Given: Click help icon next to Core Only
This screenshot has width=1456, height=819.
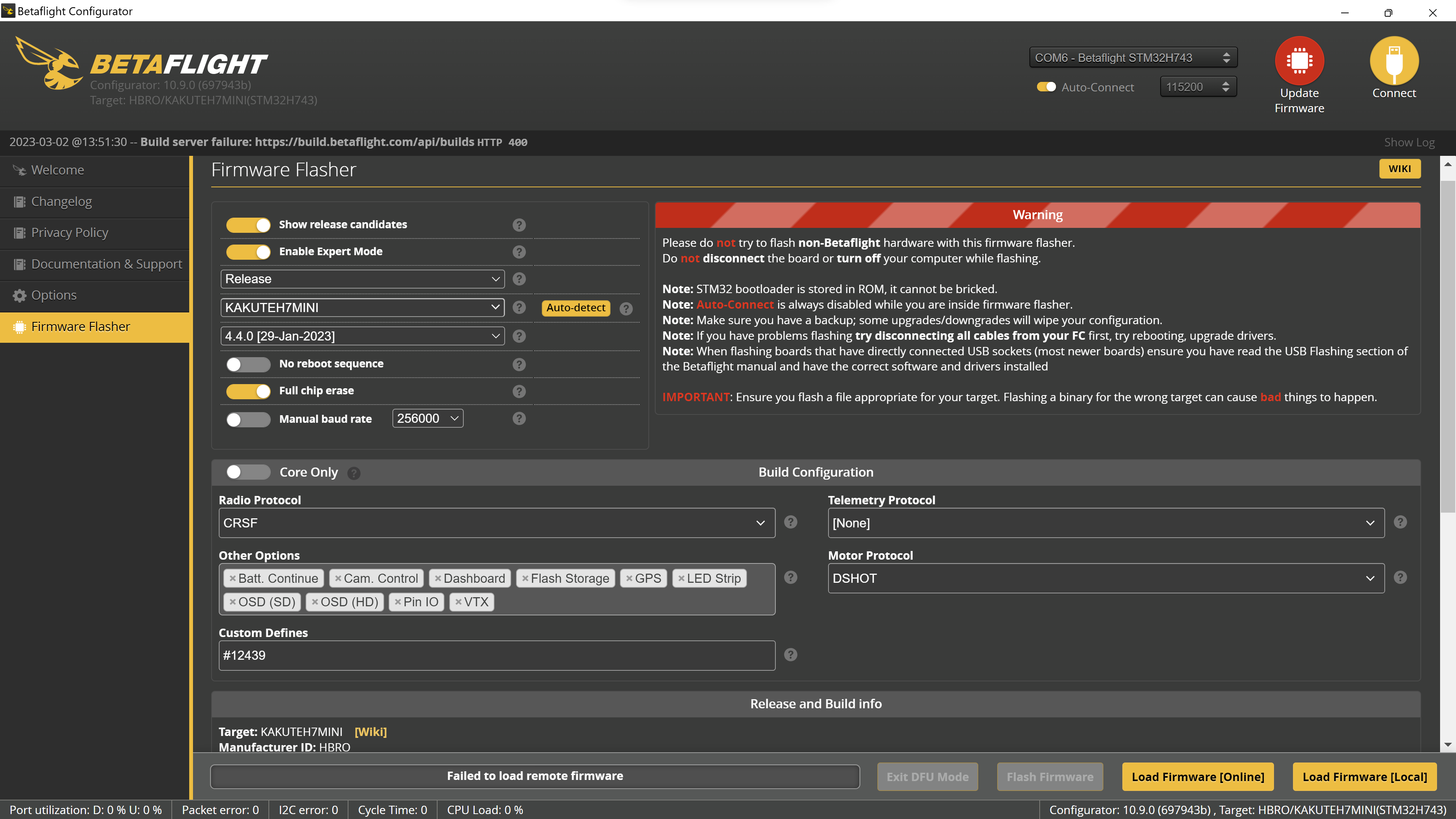Looking at the screenshot, I should pos(354,473).
